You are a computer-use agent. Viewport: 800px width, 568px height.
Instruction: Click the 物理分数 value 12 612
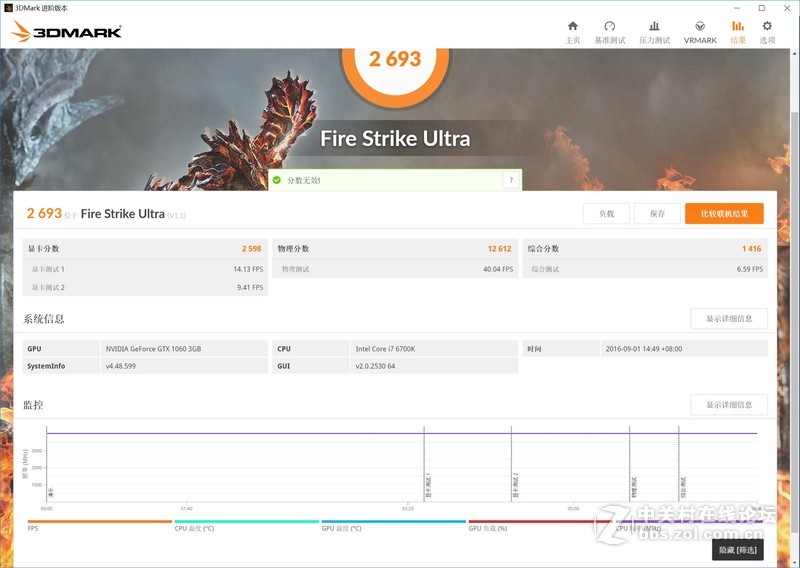coord(499,249)
